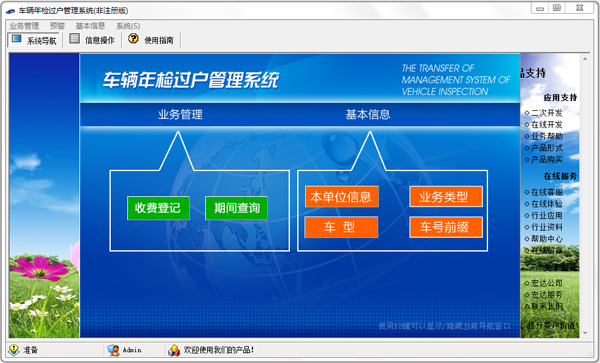Click the 车辆年检过户管理系统 banner title
Screen dimensions: 600x363
[x=191, y=80]
